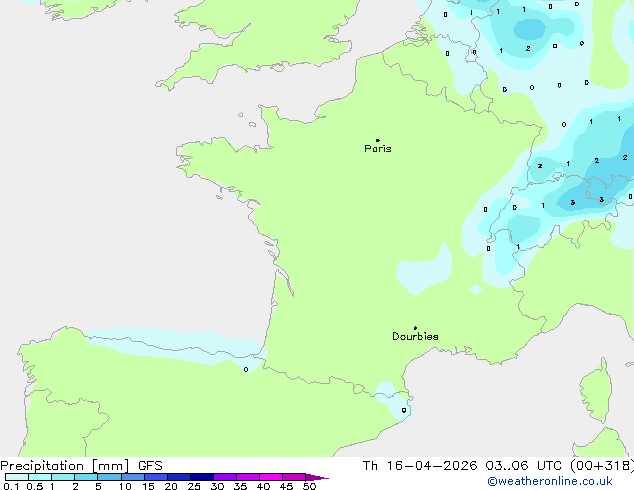Click the Precipitation [mm] GFS title
Image resolution: width=634 pixels, height=490 pixels.
(x=81, y=466)
